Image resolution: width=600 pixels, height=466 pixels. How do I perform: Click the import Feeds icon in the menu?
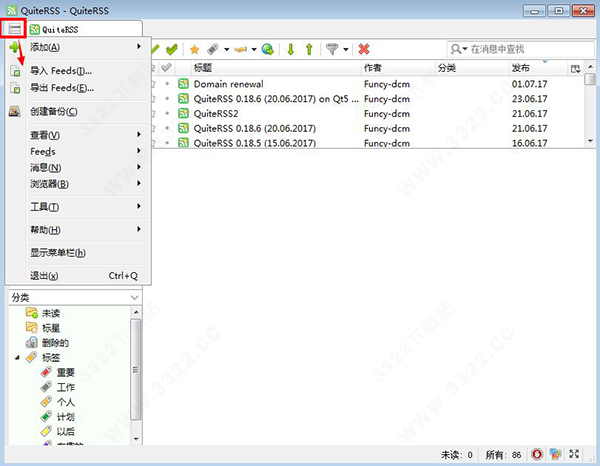(15, 71)
